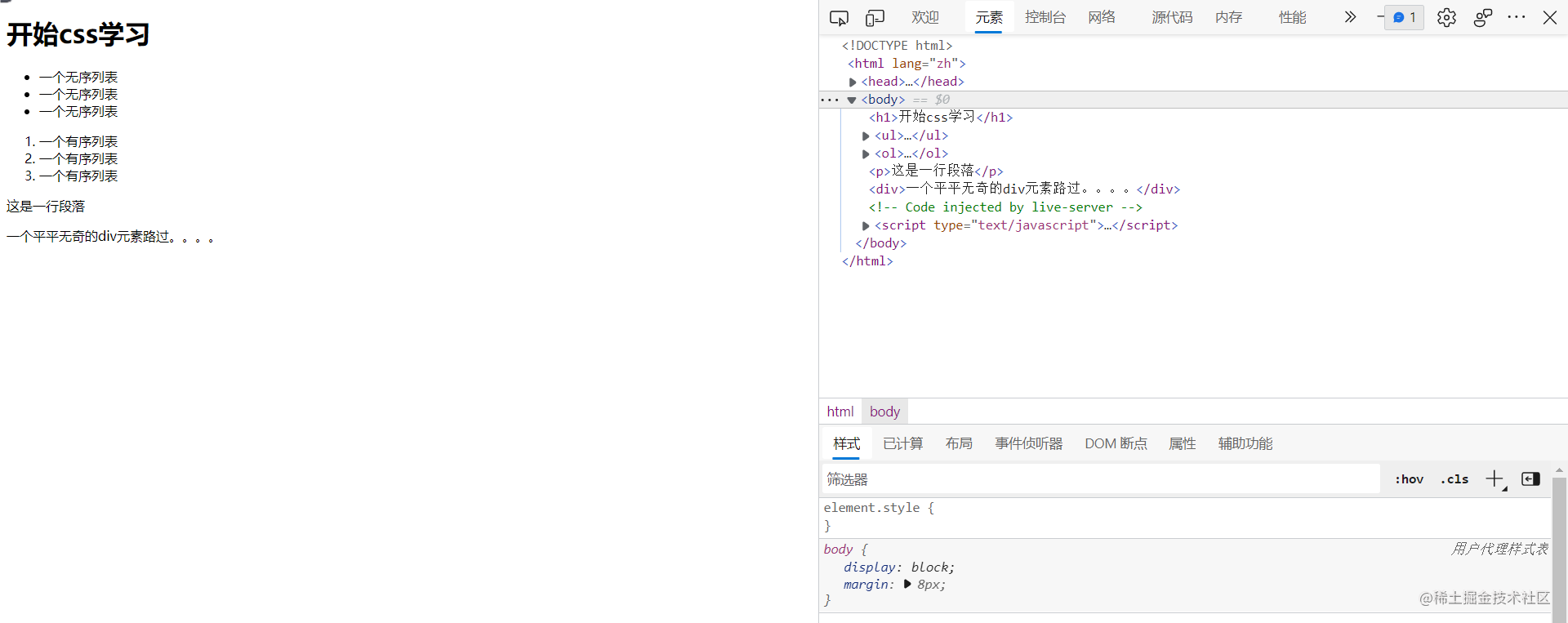Viewport: 1568px width, 623px height.
Task: Expand the head element node
Action: pyautogui.click(x=853, y=82)
